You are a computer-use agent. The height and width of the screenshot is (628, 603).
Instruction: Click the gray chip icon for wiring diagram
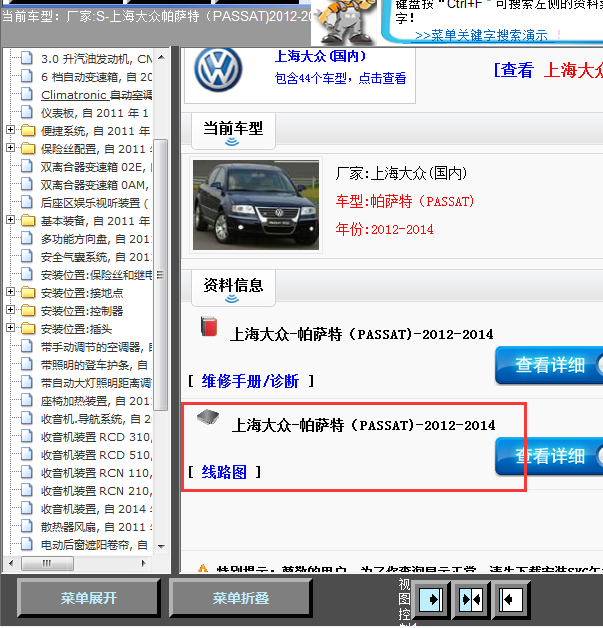208,417
